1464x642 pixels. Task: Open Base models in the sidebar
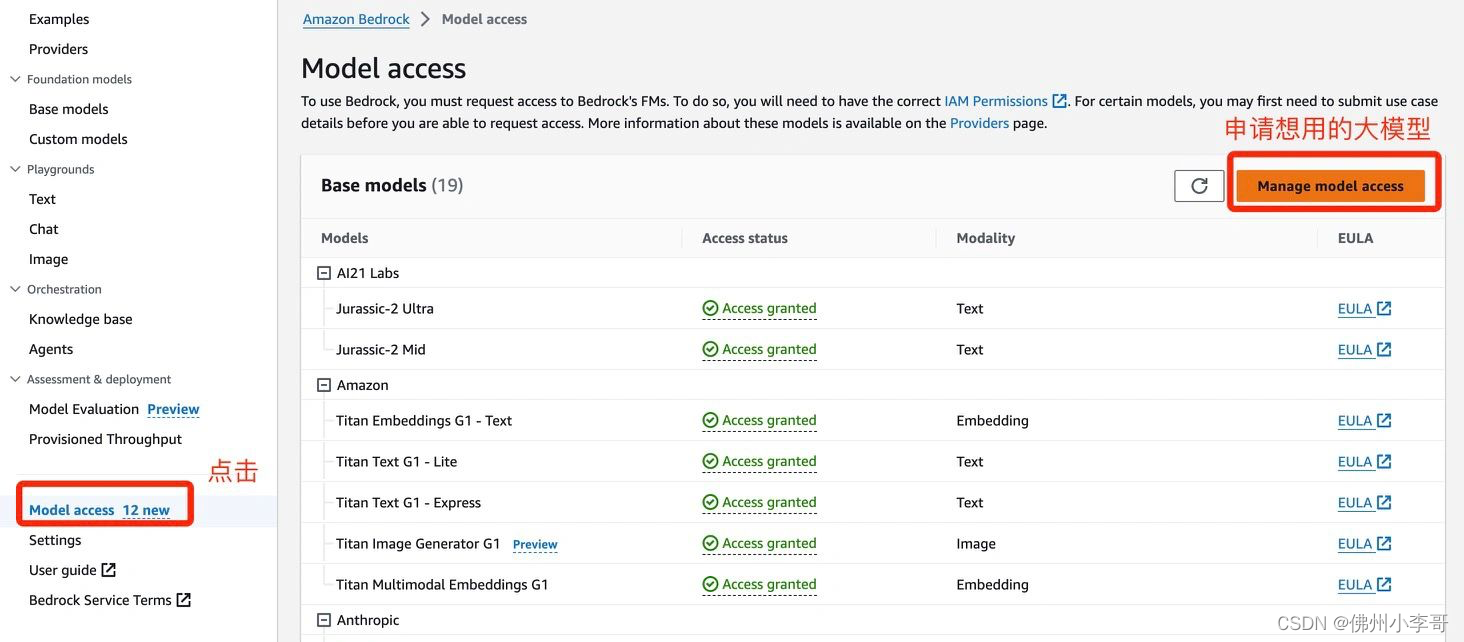click(69, 109)
